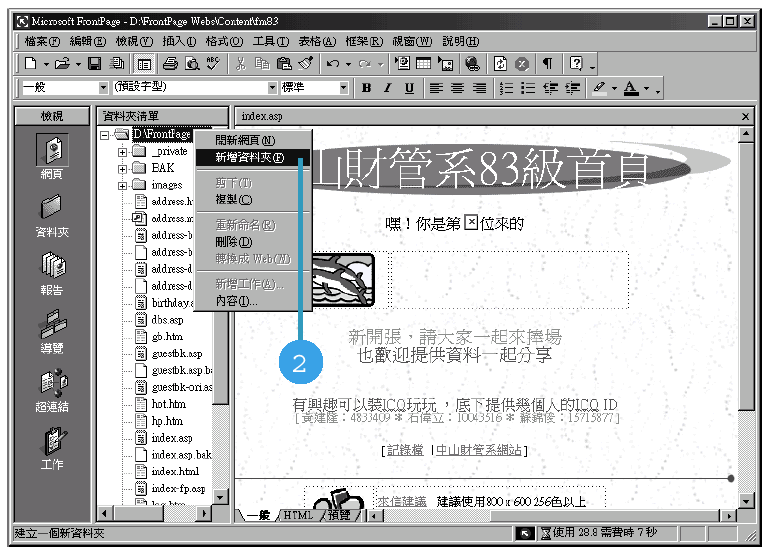Open the 網頁 Page view
Viewport: 771px width, 554px height.
[52, 157]
